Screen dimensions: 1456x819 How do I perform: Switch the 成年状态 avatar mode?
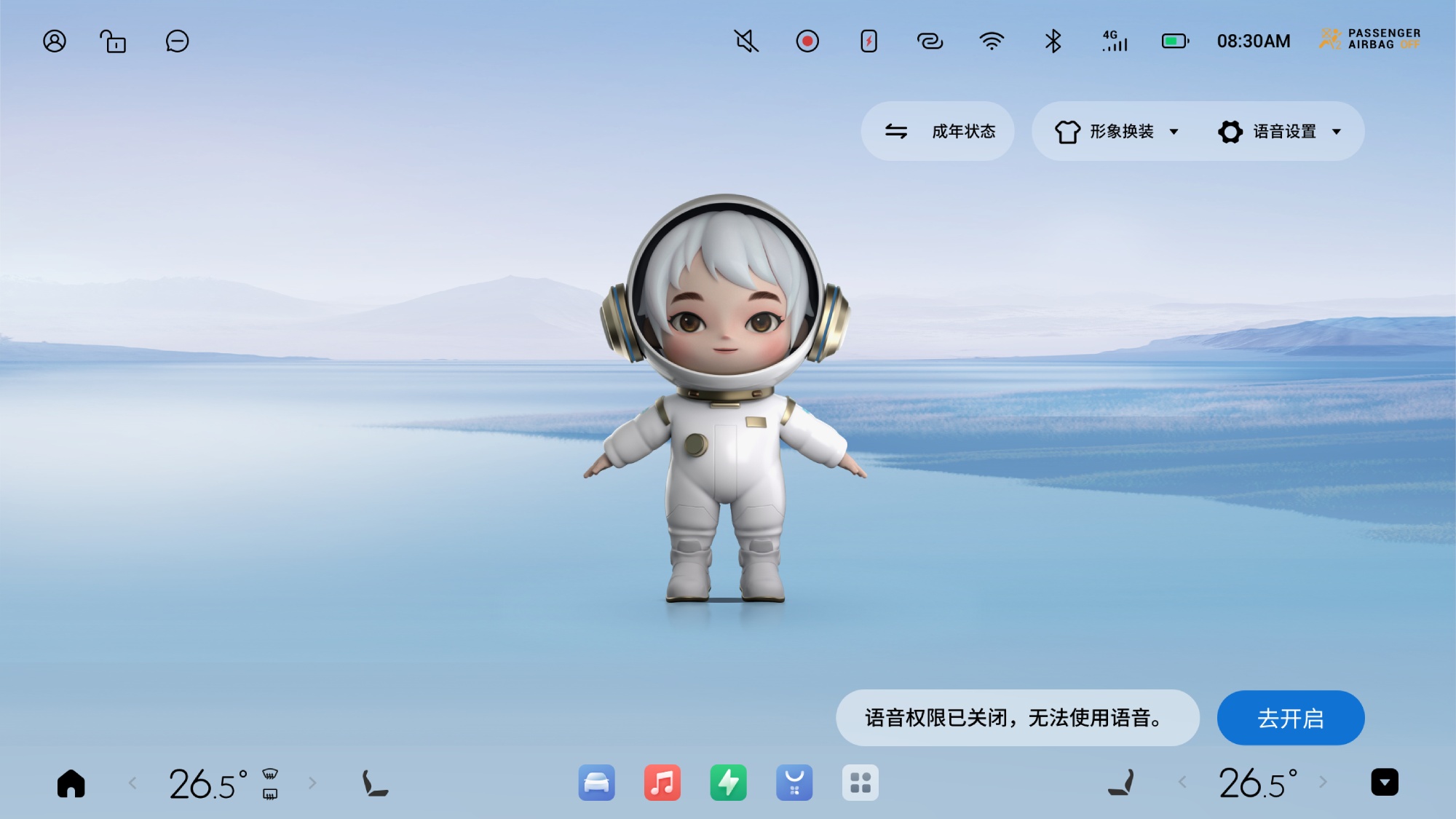(938, 132)
